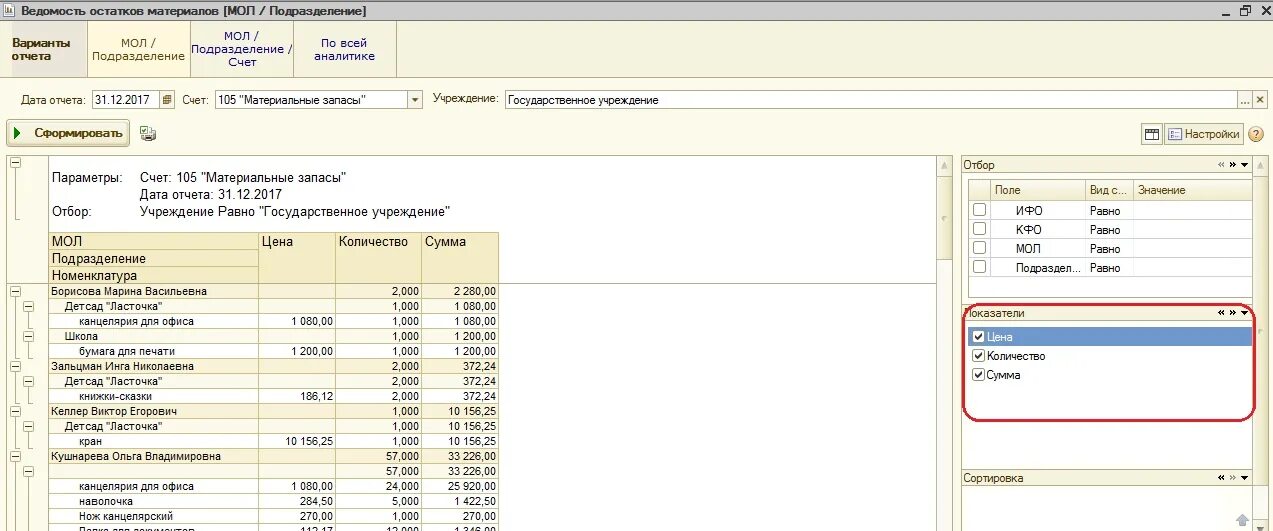Screen dimensions: 1273x531
Task: Select the Равно cell in ИФО row
Action: pos(1109,210)
